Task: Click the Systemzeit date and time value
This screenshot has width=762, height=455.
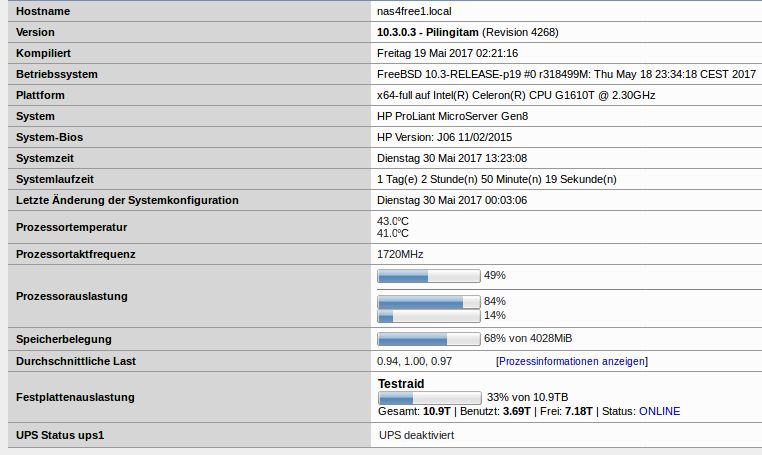Action: pos(452,158)
